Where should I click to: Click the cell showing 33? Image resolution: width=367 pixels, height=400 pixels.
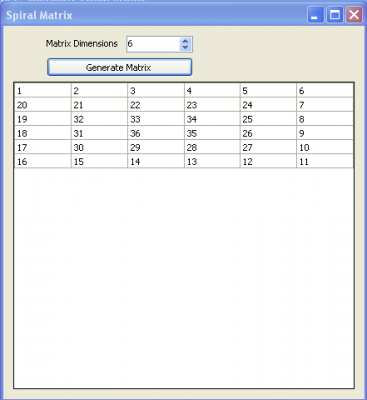[x=156, y=119]
